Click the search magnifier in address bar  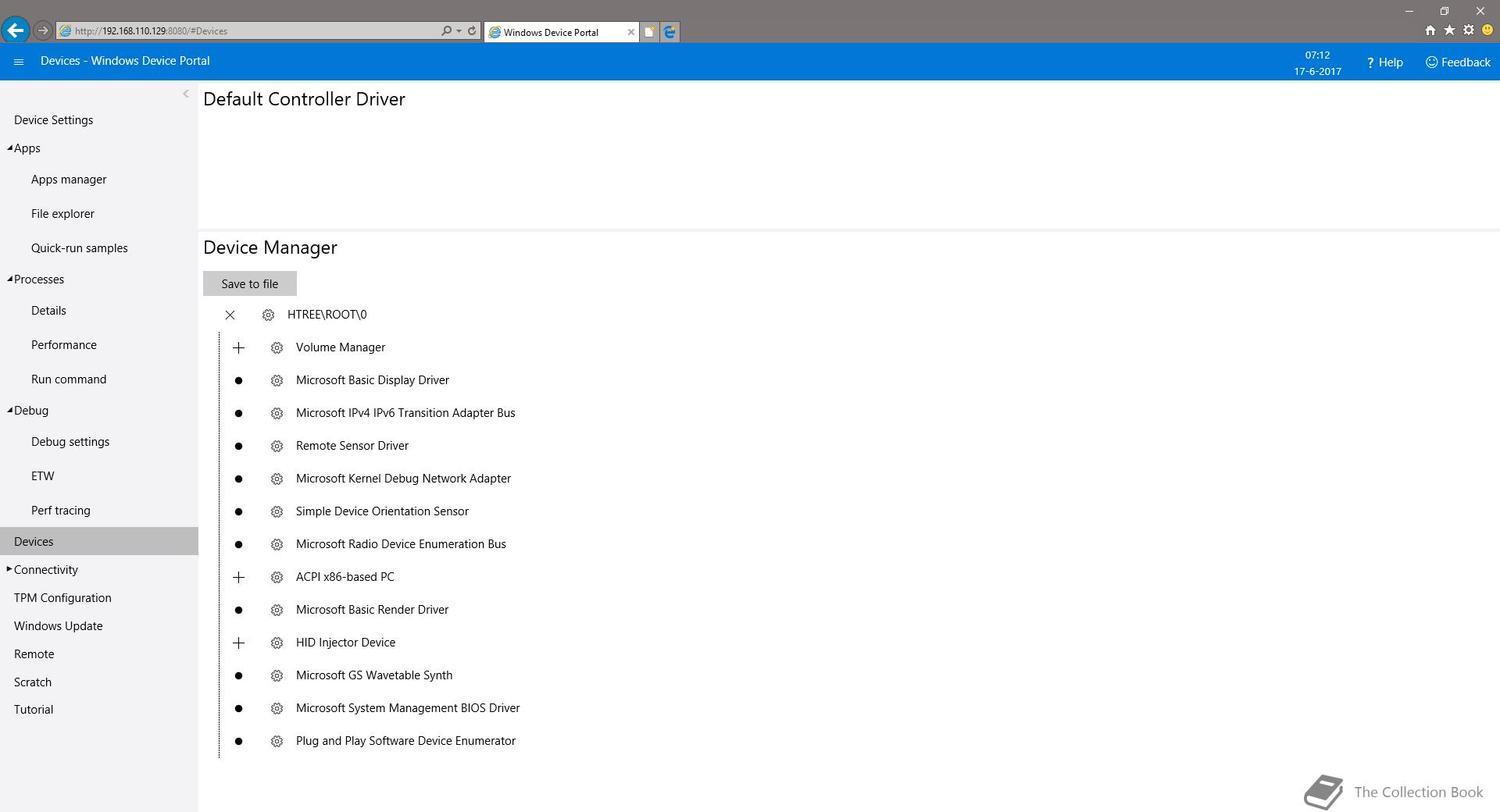click(446, 30)
